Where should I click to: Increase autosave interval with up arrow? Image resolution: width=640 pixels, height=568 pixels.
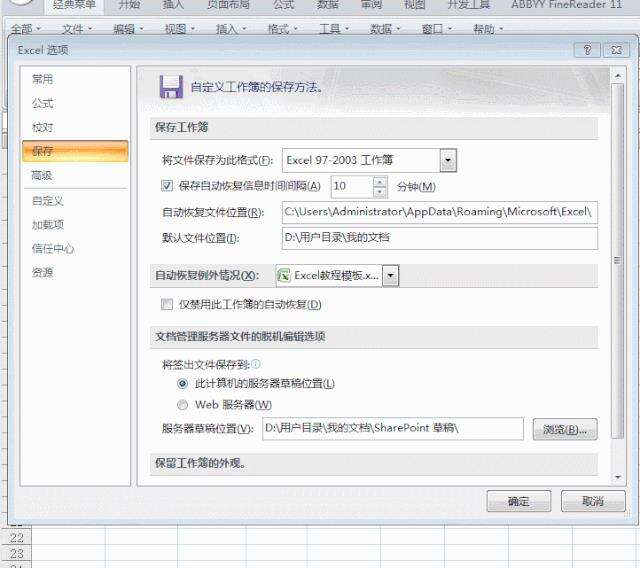click(x=380, y=182)
